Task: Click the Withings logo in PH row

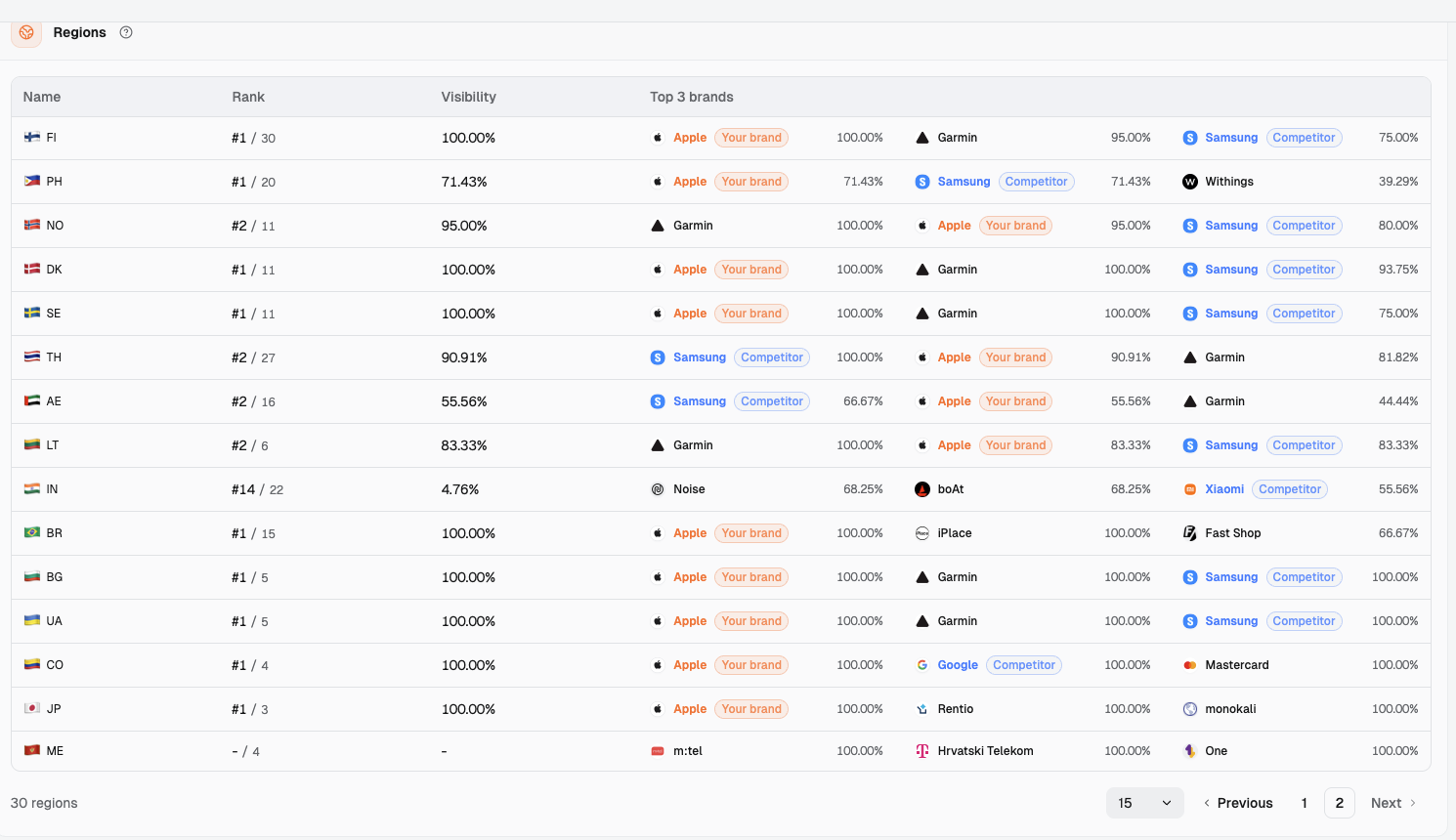Action: 1190,182
